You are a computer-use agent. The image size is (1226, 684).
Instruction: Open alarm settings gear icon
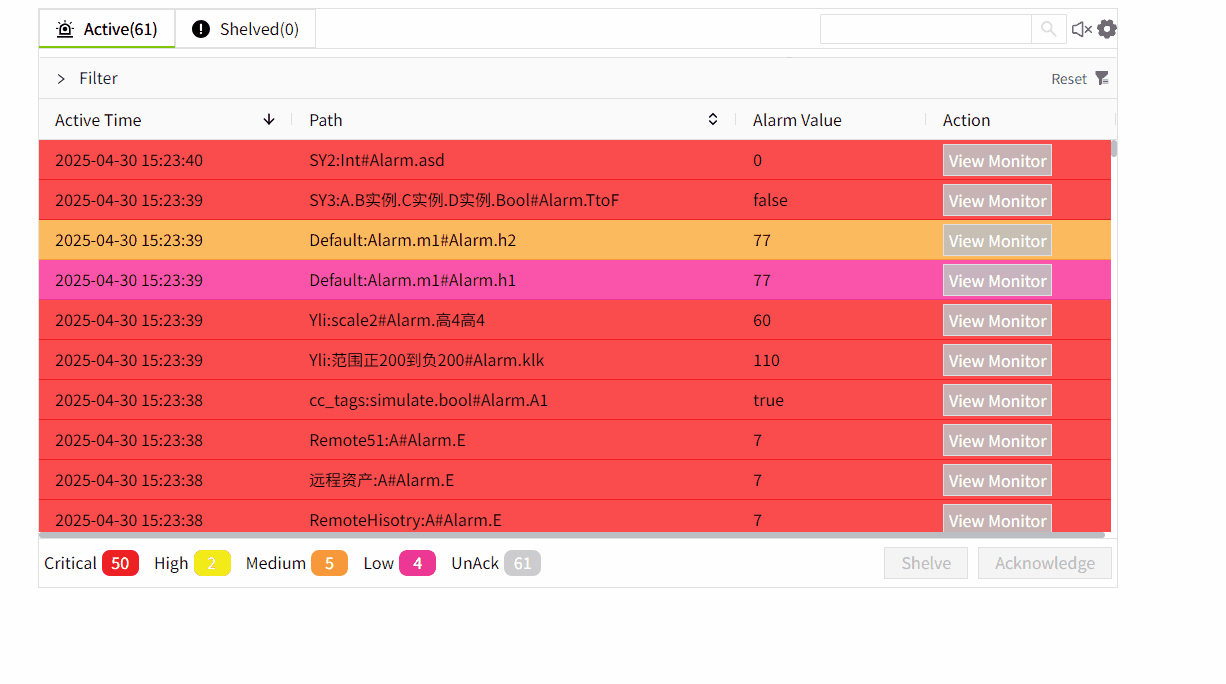coord(1106,29)
